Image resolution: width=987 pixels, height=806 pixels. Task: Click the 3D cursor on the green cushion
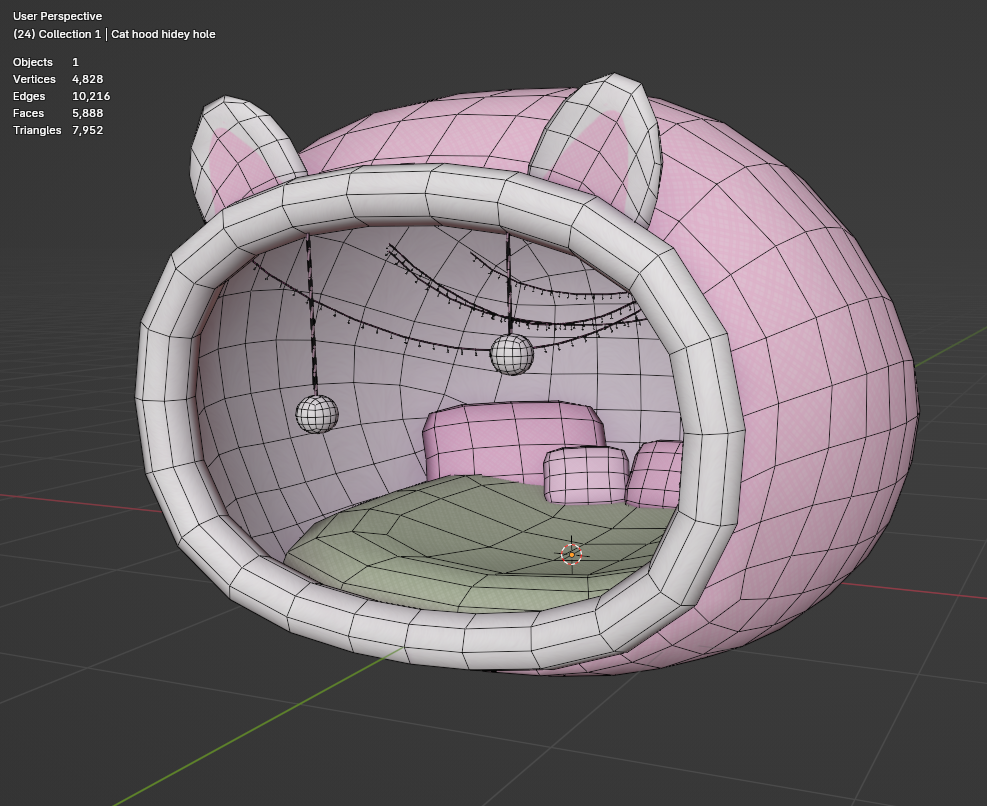[571, 554]
